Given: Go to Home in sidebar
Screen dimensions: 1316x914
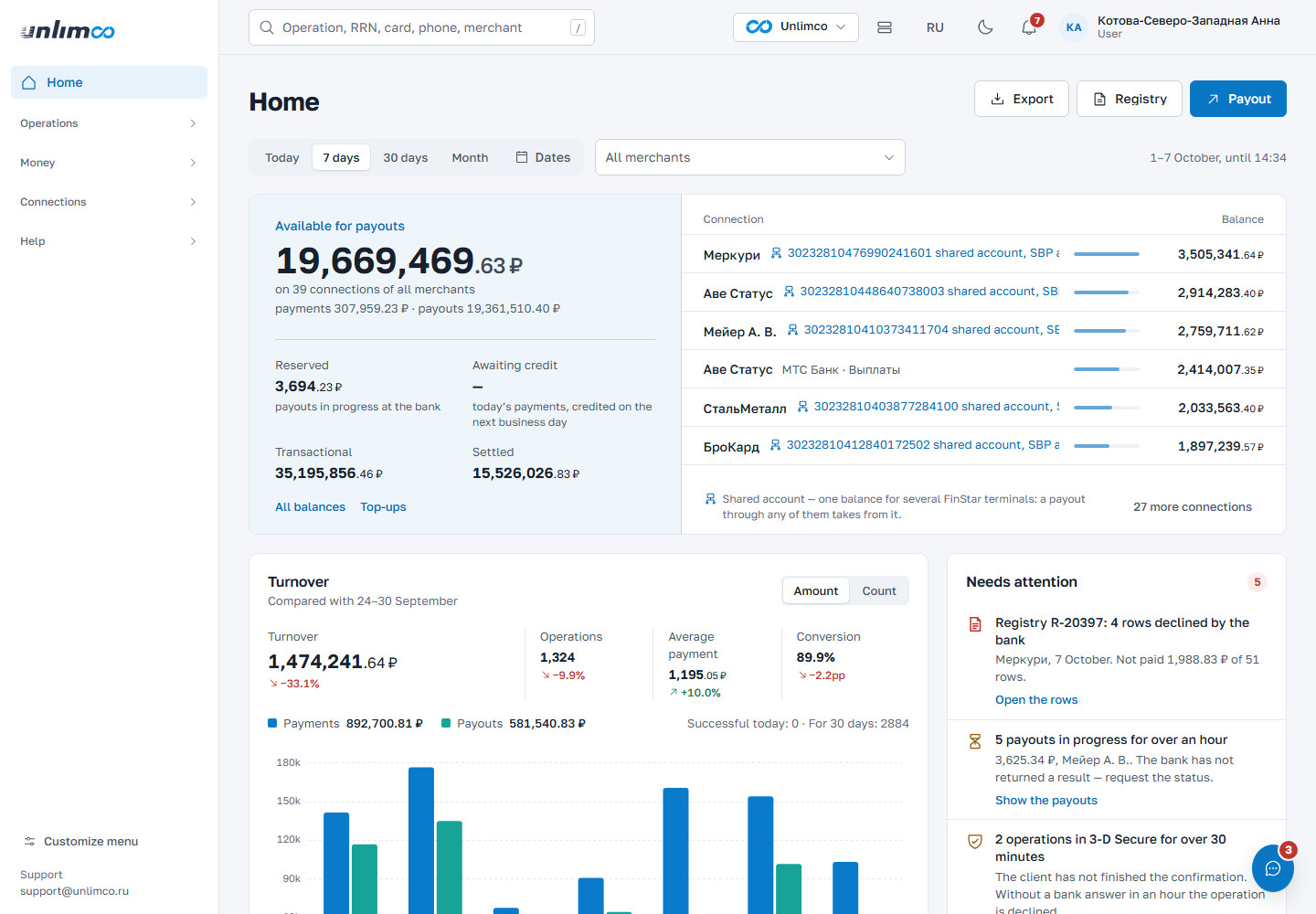Looking at the screenshot, I should pyautogui.click(x=109, y=82).
